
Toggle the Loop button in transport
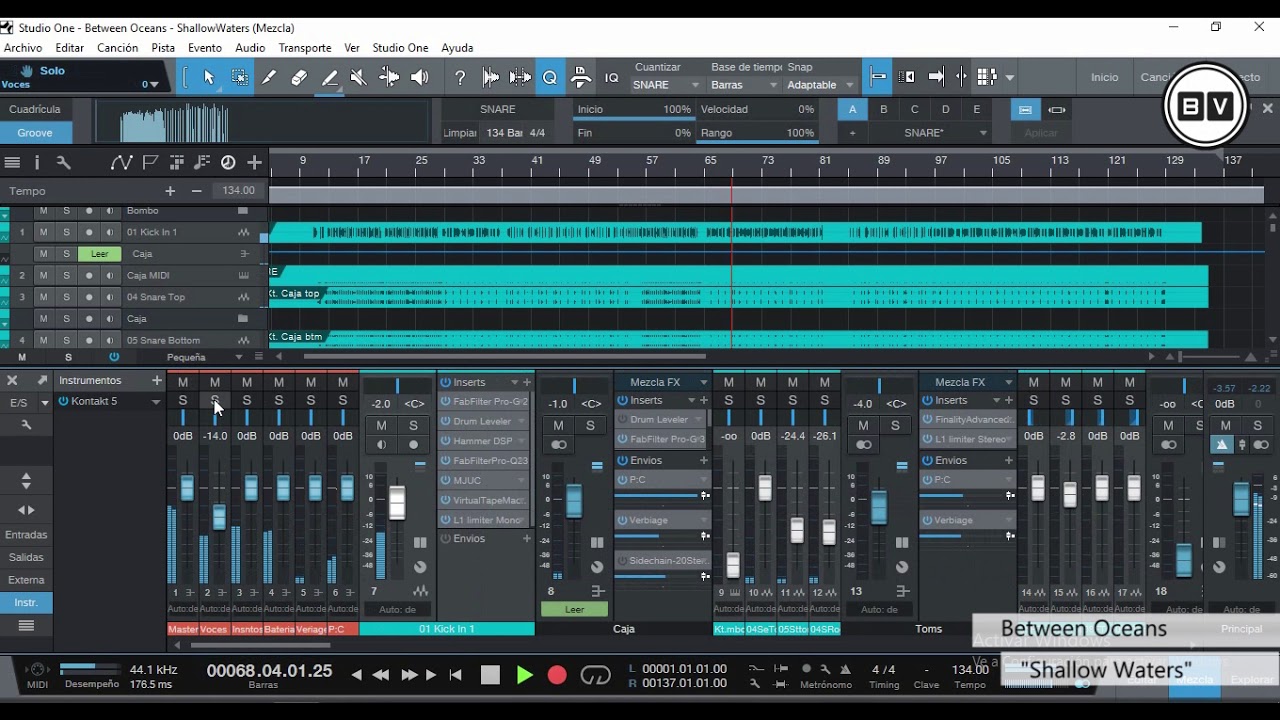[x=595, y=675]
